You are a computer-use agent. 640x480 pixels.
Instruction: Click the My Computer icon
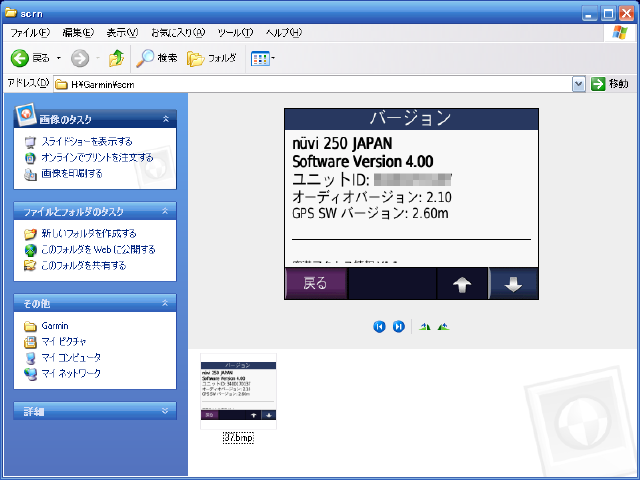click(30, 358)
